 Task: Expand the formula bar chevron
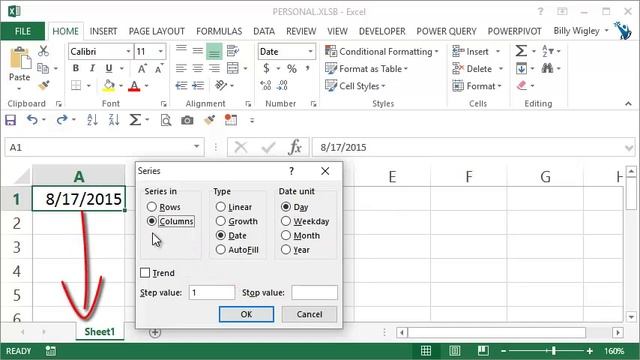tap(629, 148)
